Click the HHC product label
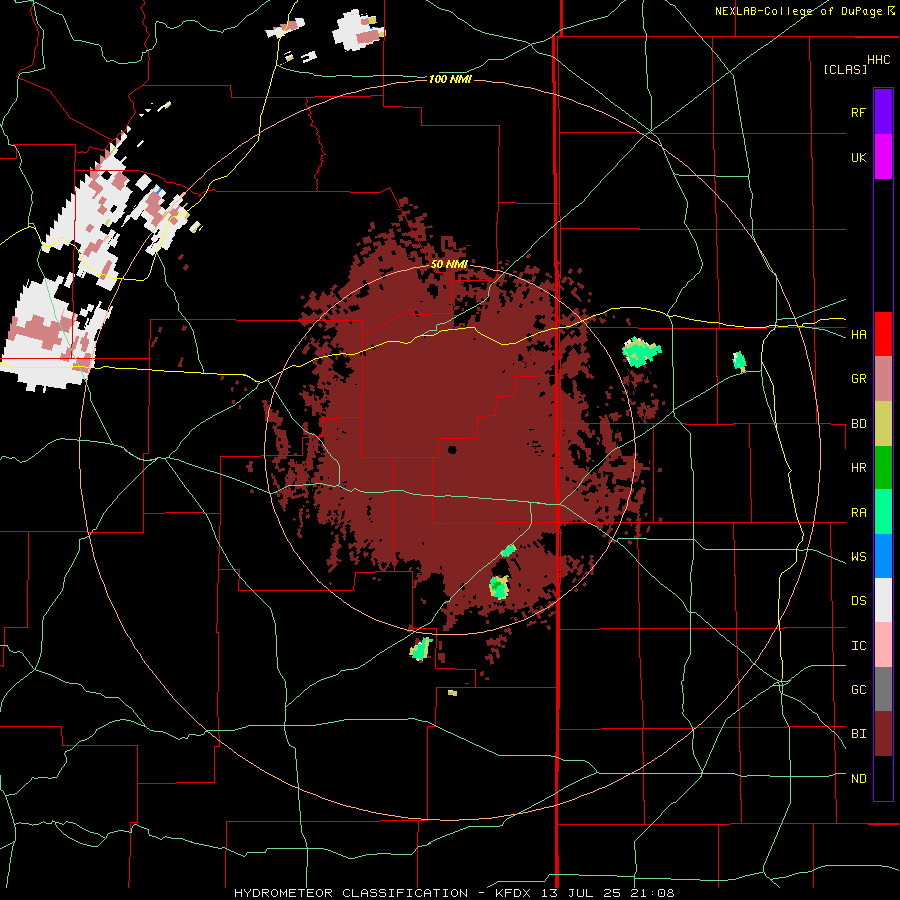This screenshot has height=900, width=900. (879, 60)
